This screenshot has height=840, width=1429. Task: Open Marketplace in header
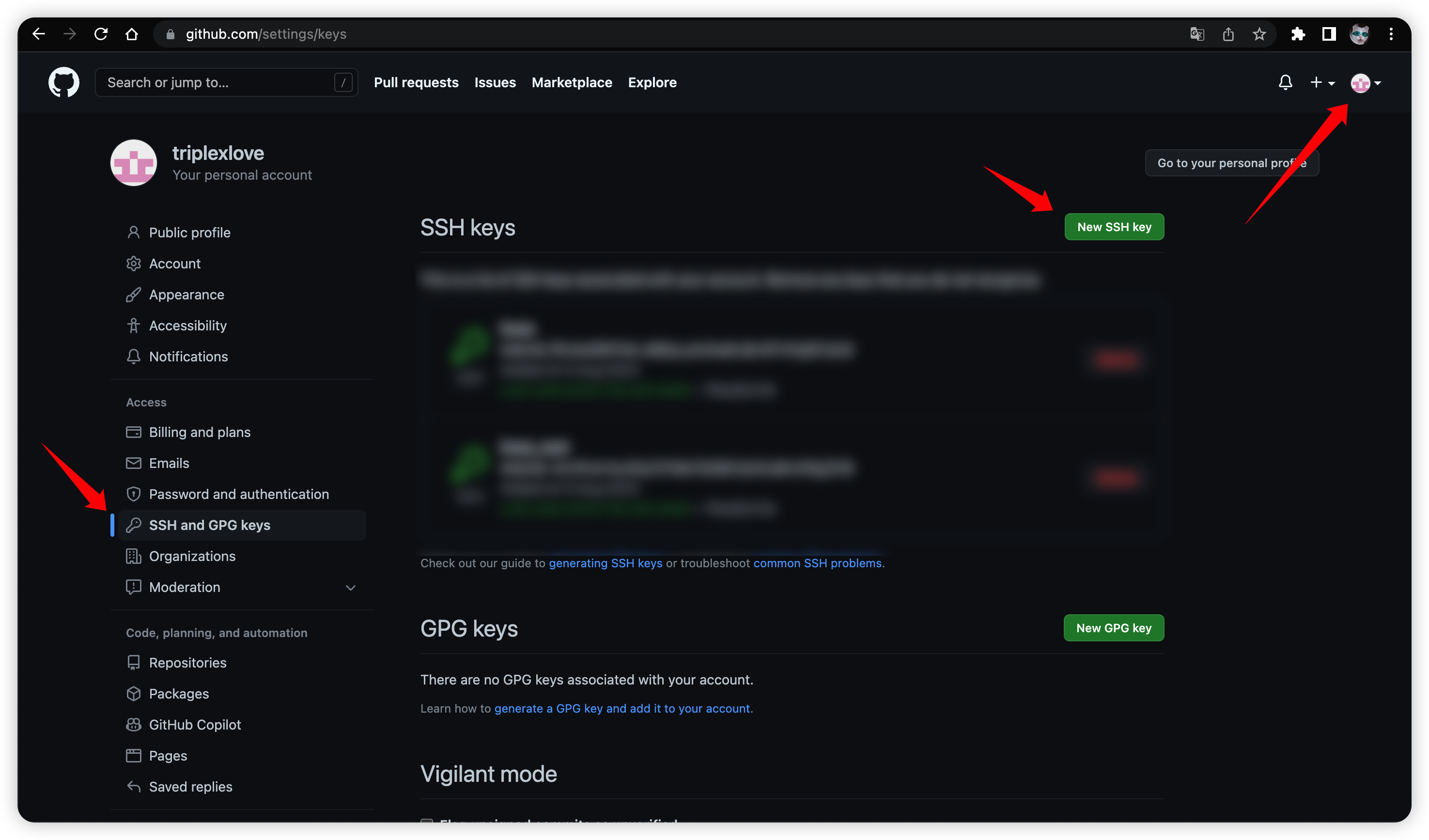(x=572, y=83)
